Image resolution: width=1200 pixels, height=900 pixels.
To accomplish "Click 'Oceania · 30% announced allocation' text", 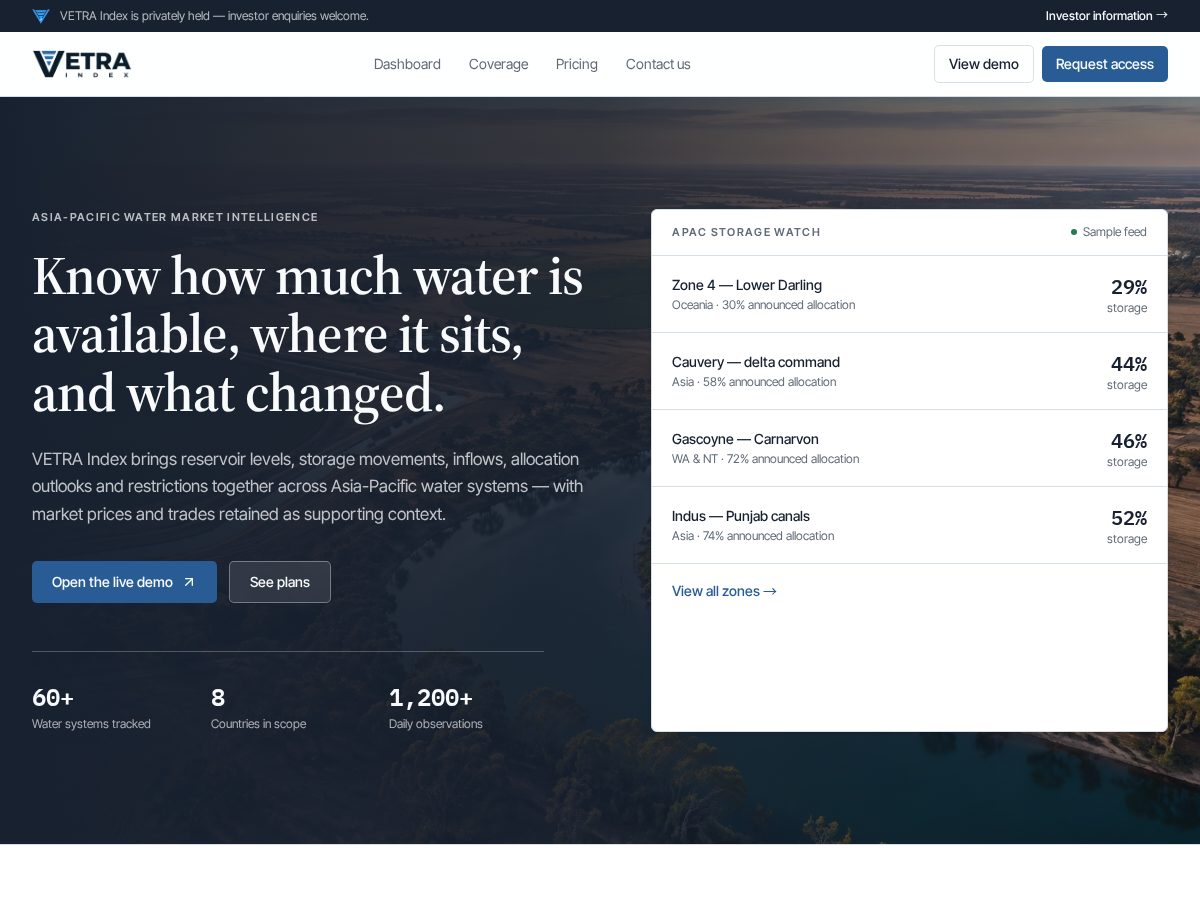I will pos(764,305).
